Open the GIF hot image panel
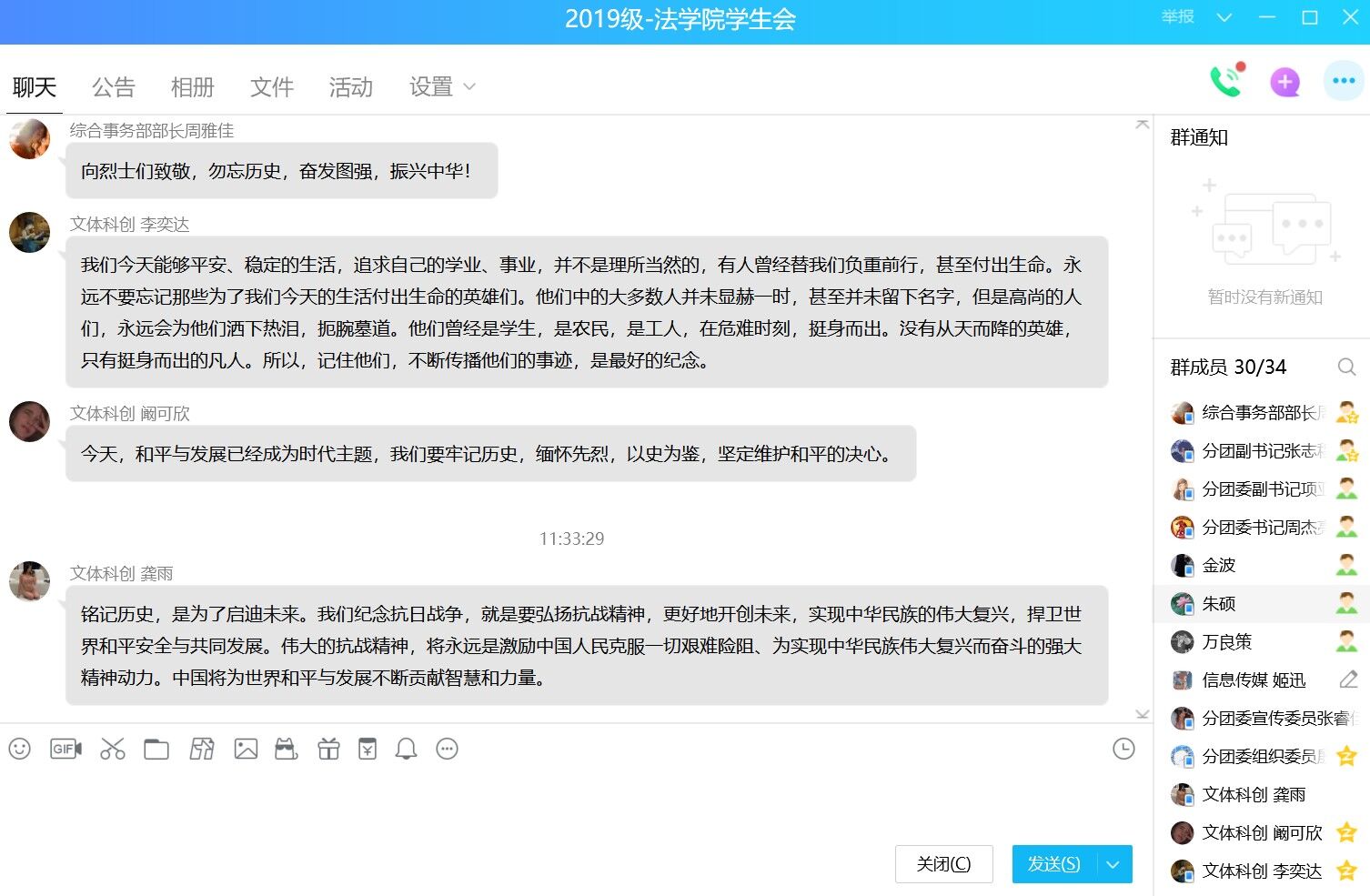 point(65,749)
